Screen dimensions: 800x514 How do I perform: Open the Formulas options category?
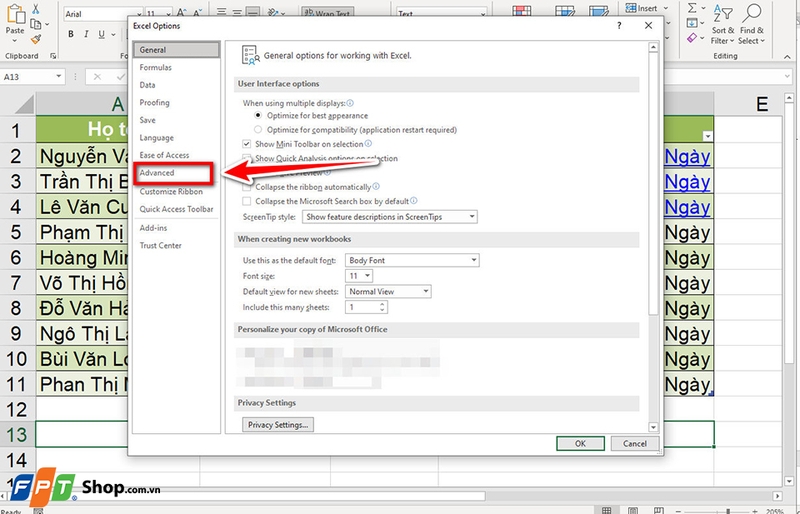pos(156,67)
